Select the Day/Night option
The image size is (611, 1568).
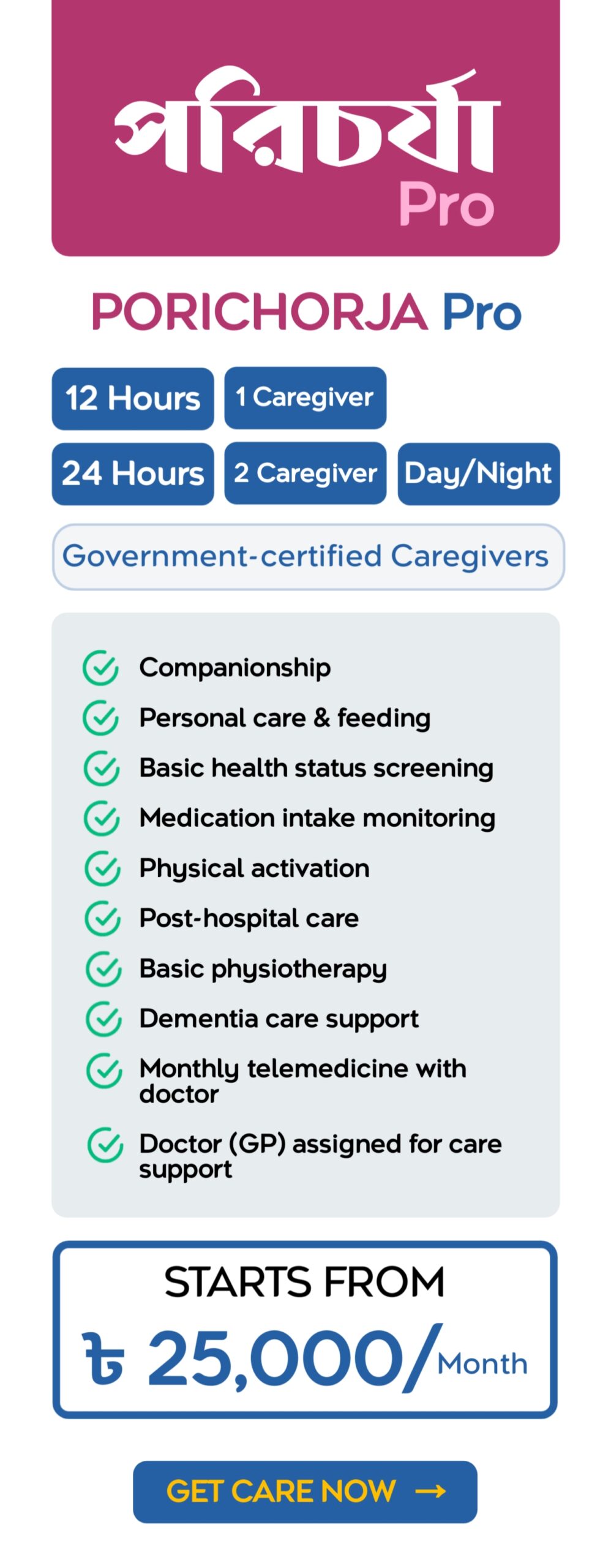pos(478,473)
